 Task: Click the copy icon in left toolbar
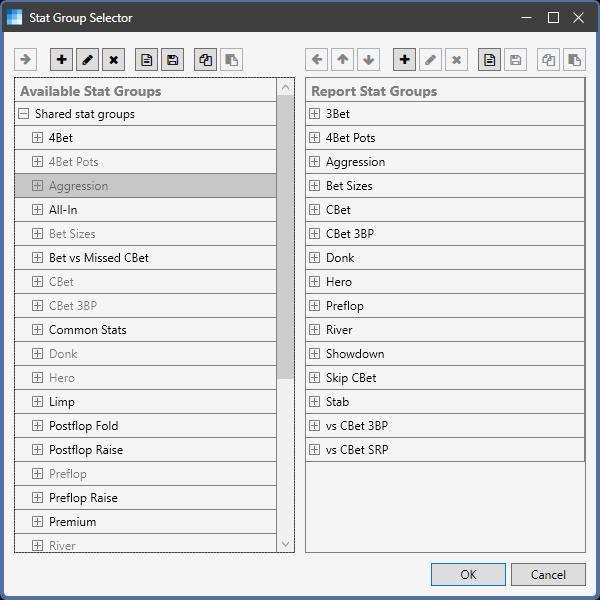click(x=205, y=60)
